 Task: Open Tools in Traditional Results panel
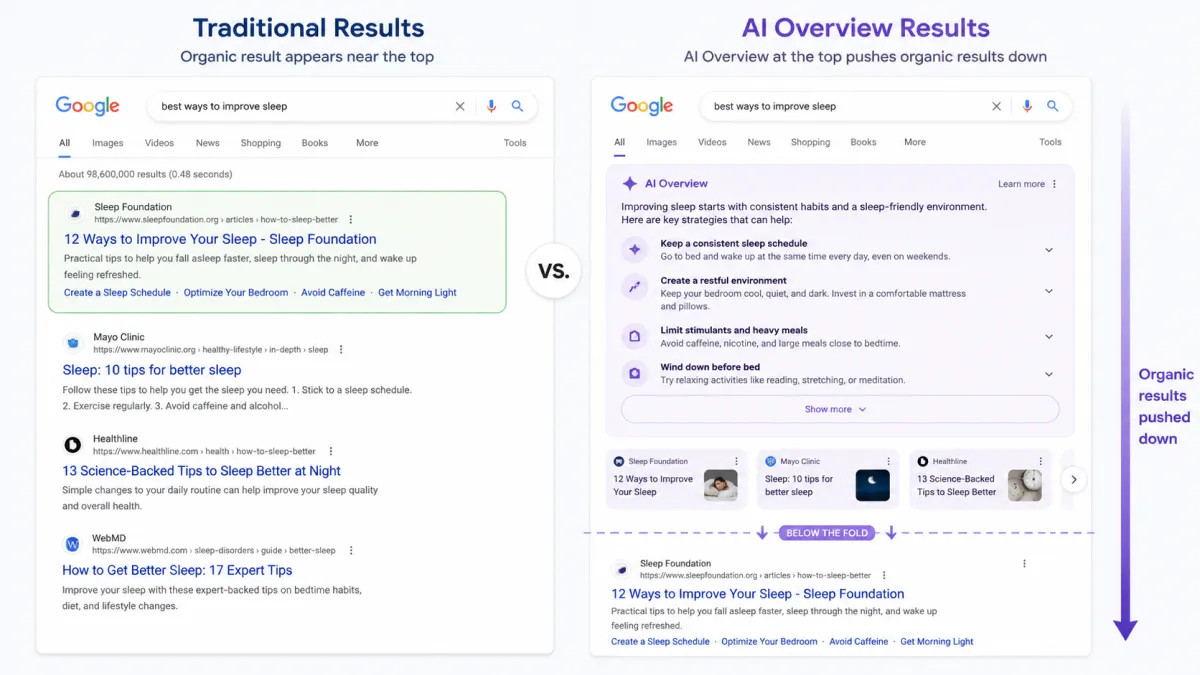click(515, 143)
